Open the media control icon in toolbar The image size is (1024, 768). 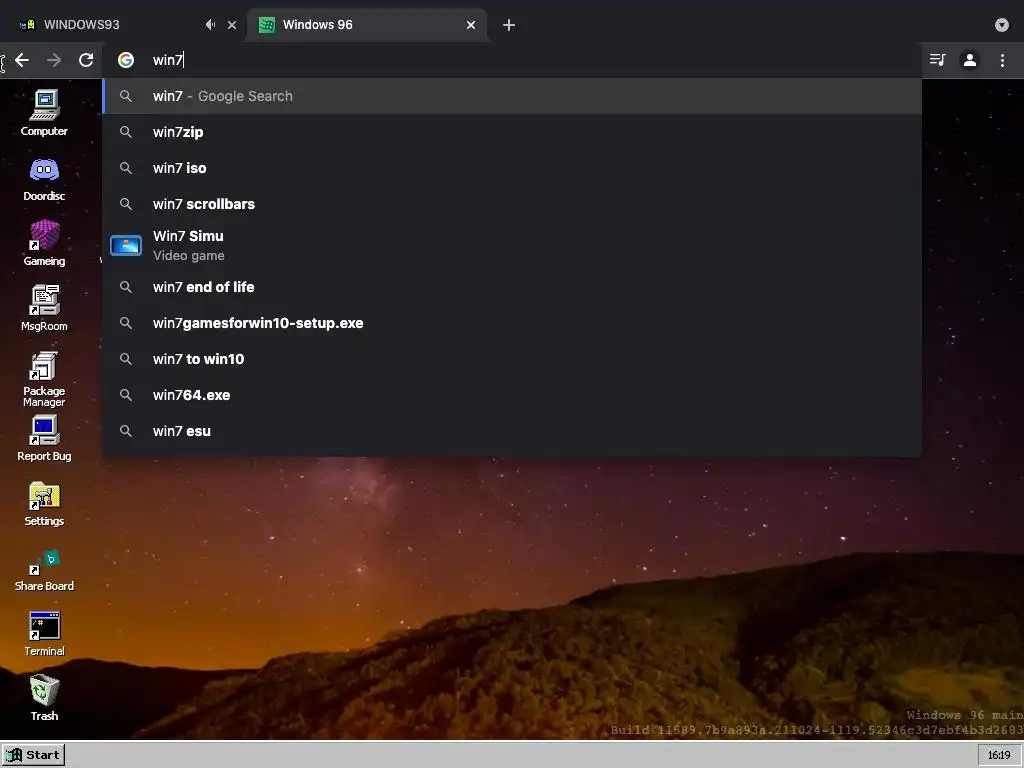coord(937,60)
